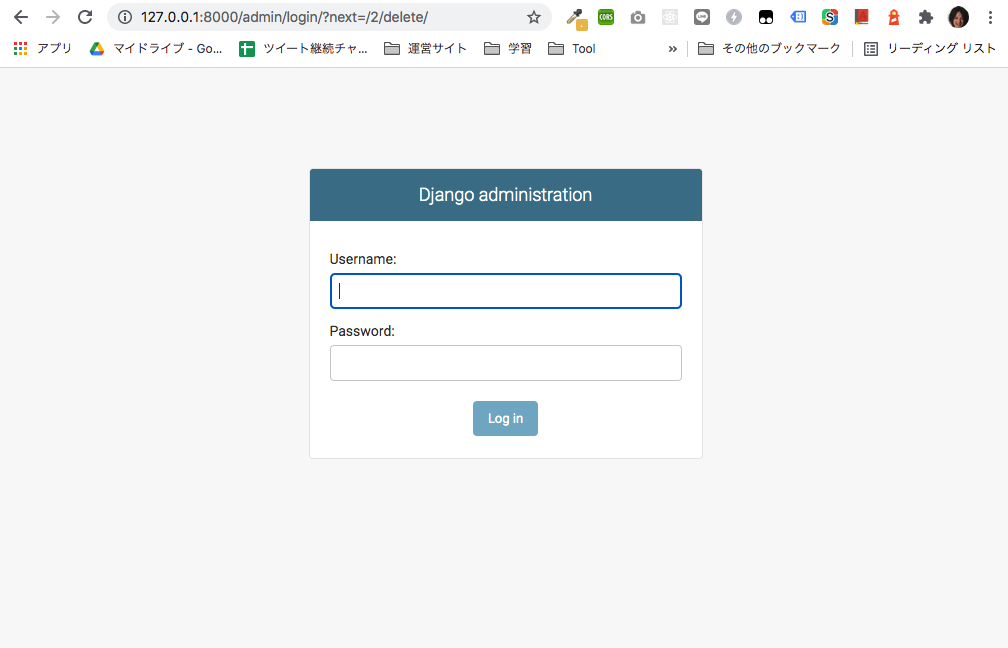Open the リーディング リスト panel
The image size is (1008, 648).
930,48
